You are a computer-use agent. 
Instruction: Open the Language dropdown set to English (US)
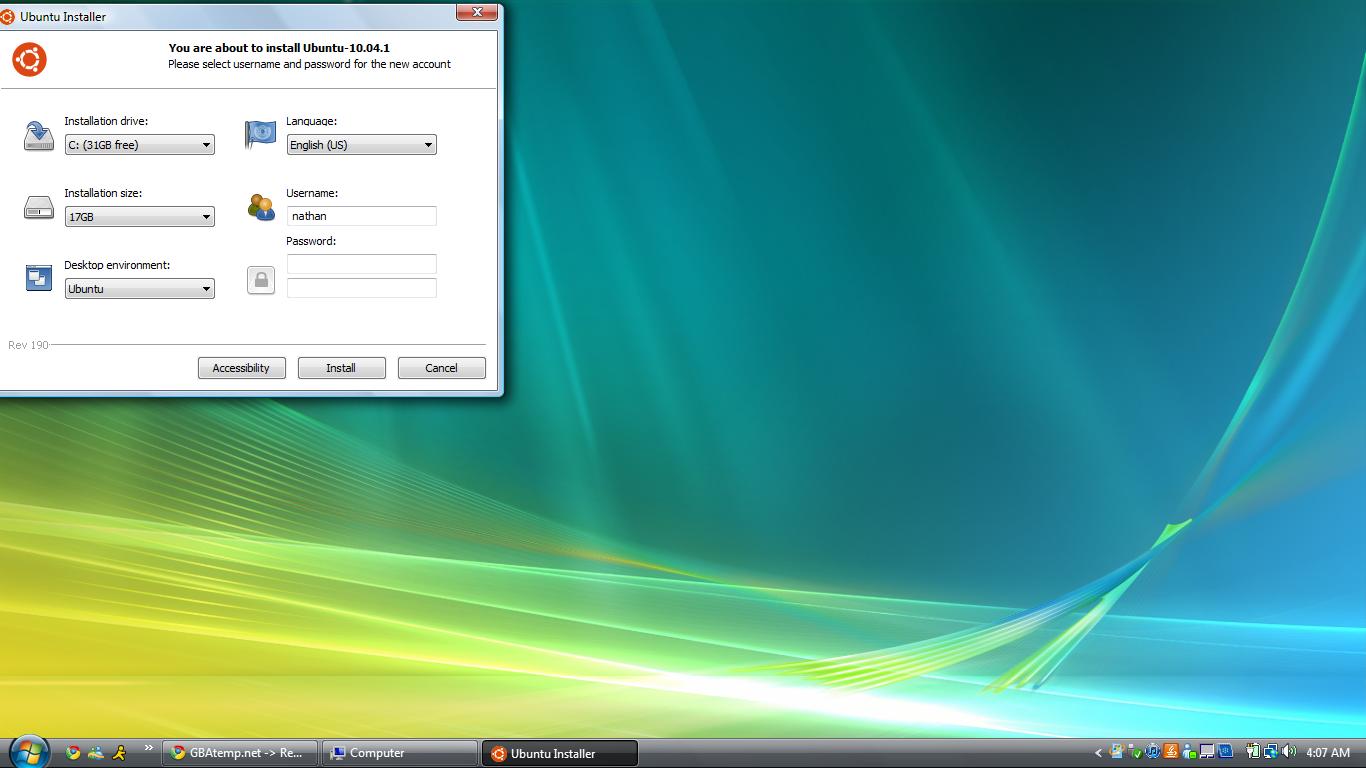362,145
